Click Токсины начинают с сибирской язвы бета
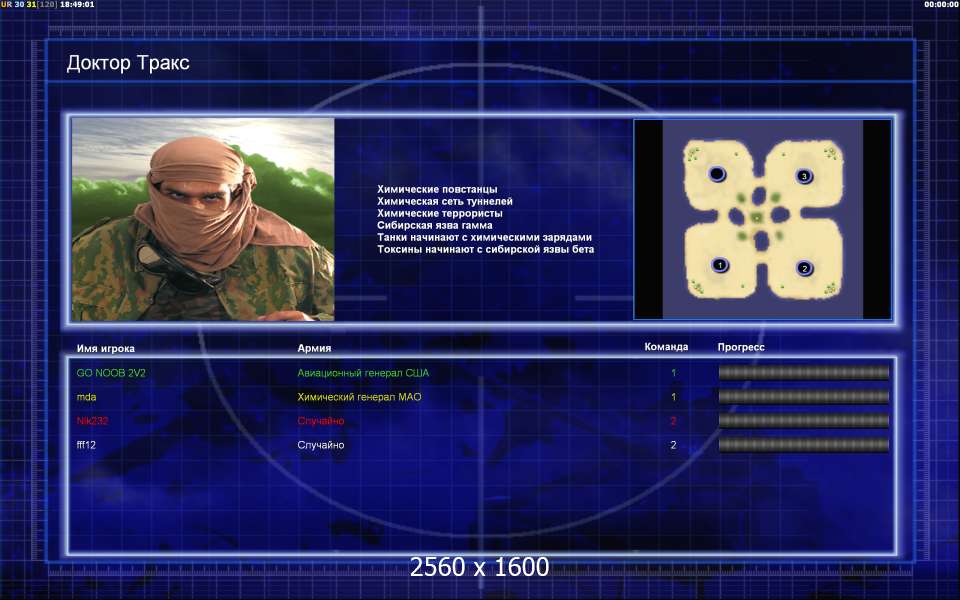This screenshot has height=600, width=960. 486,249
